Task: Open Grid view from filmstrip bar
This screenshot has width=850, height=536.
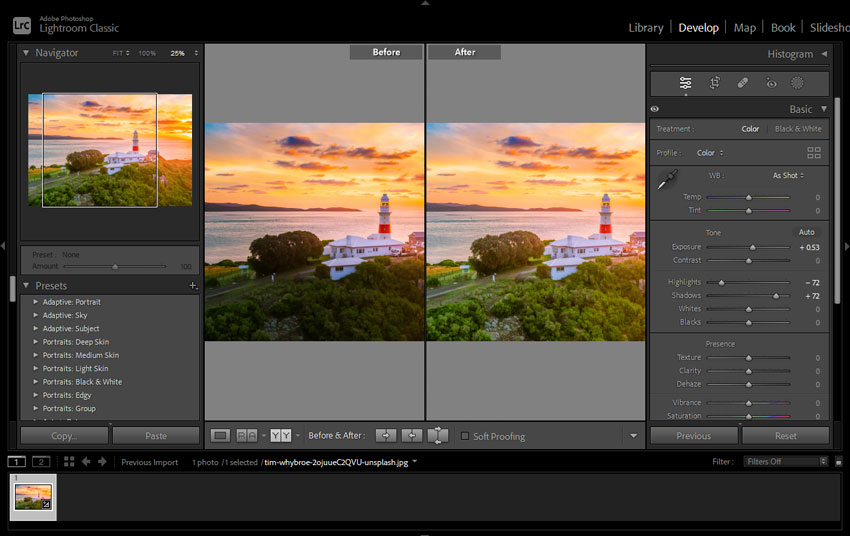Action: [69, 462]
